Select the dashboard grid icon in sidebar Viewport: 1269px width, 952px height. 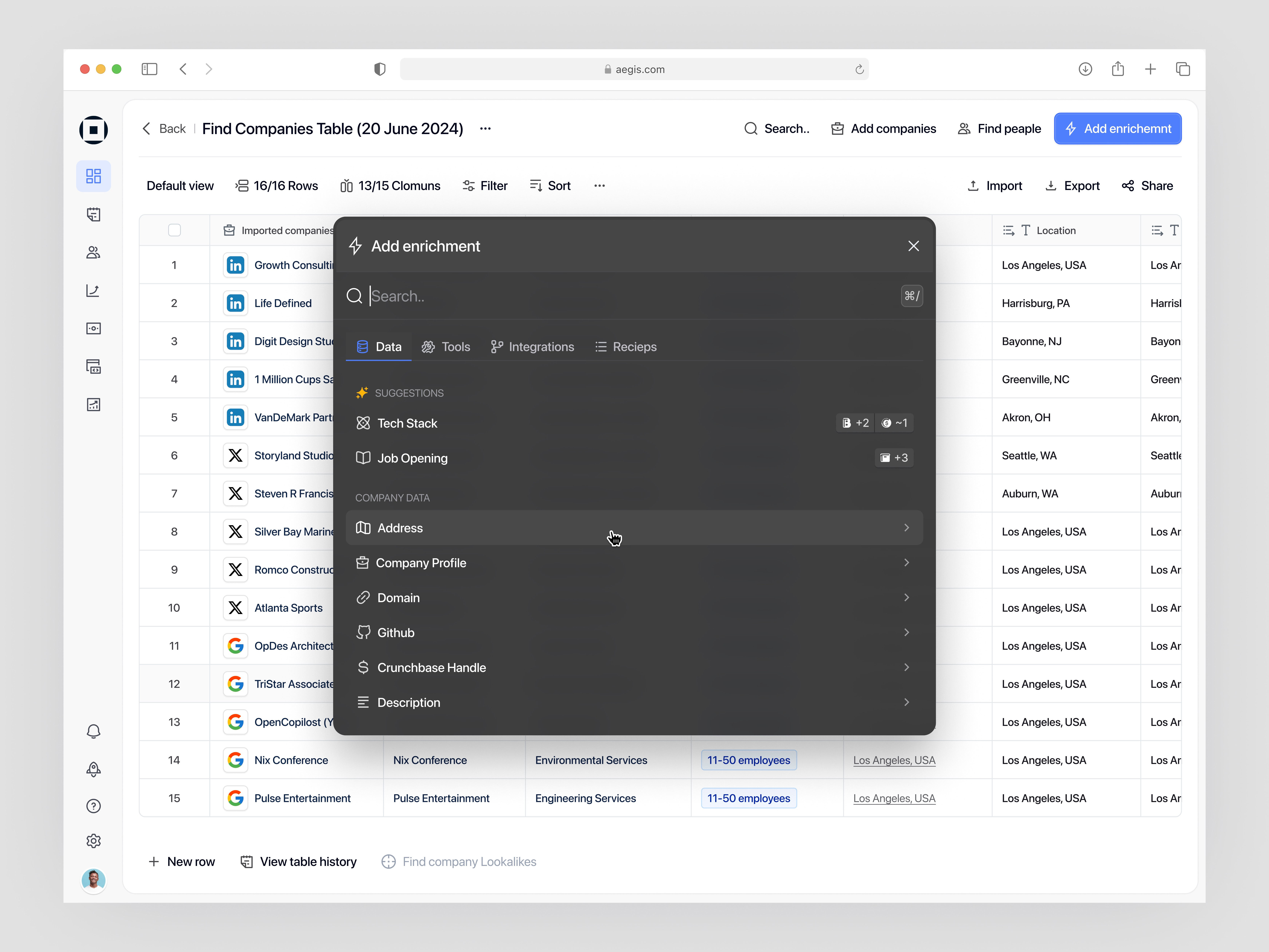(x=93, y=176)
